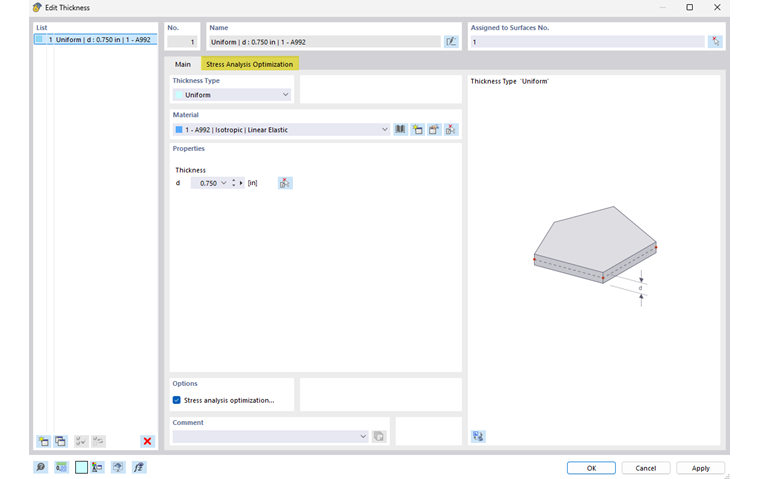This screenshot has height=479, width=760.
Task: Click the function fx icon
Action: pyautogui.click(x=139, y=467)
